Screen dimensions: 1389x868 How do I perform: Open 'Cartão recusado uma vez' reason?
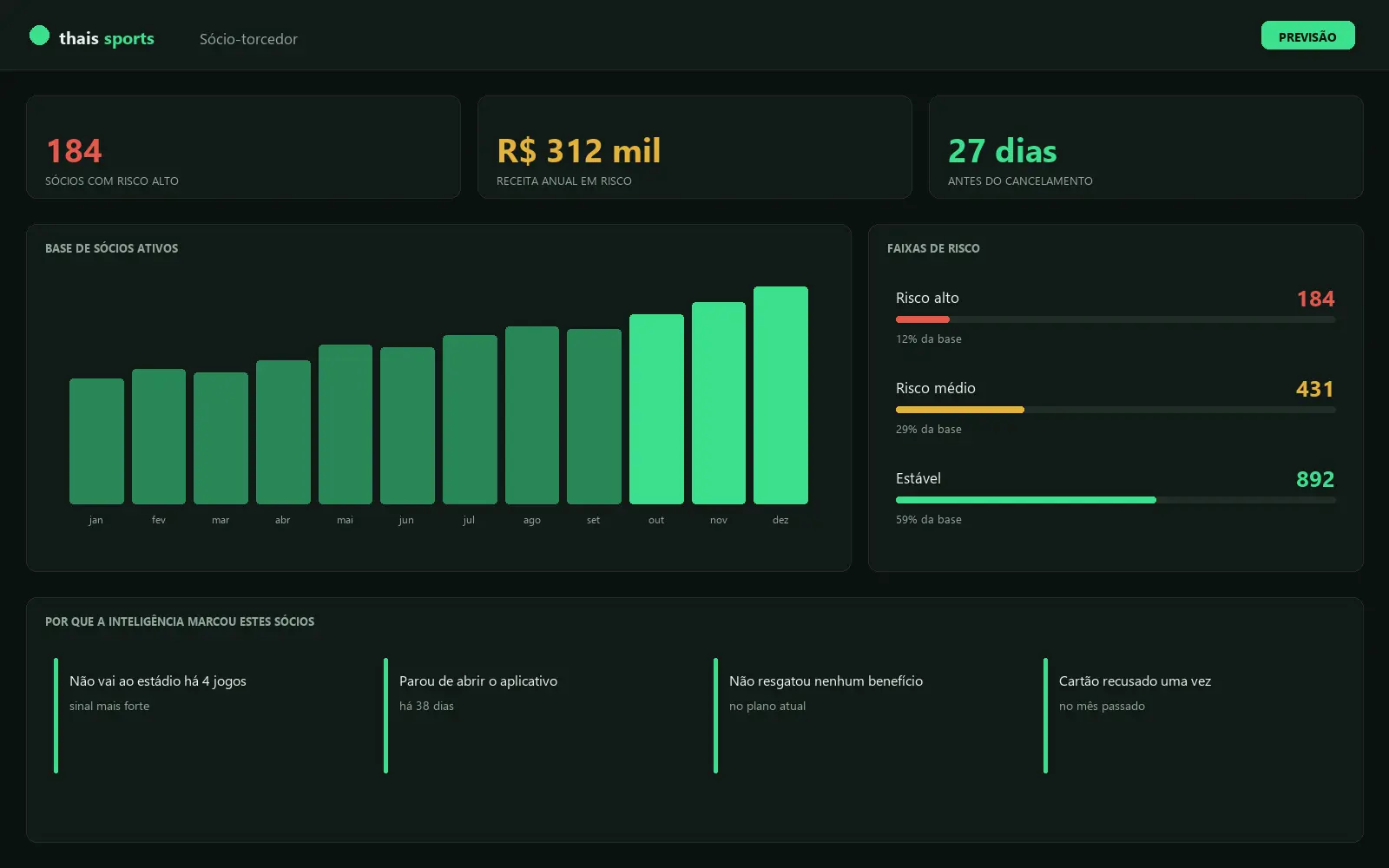[1135, 681]
